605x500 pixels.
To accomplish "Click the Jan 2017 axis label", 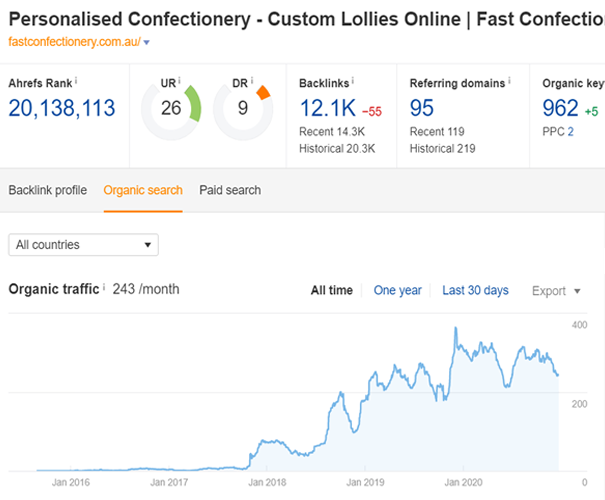I will pyautogui.click(x=169, y=482).
